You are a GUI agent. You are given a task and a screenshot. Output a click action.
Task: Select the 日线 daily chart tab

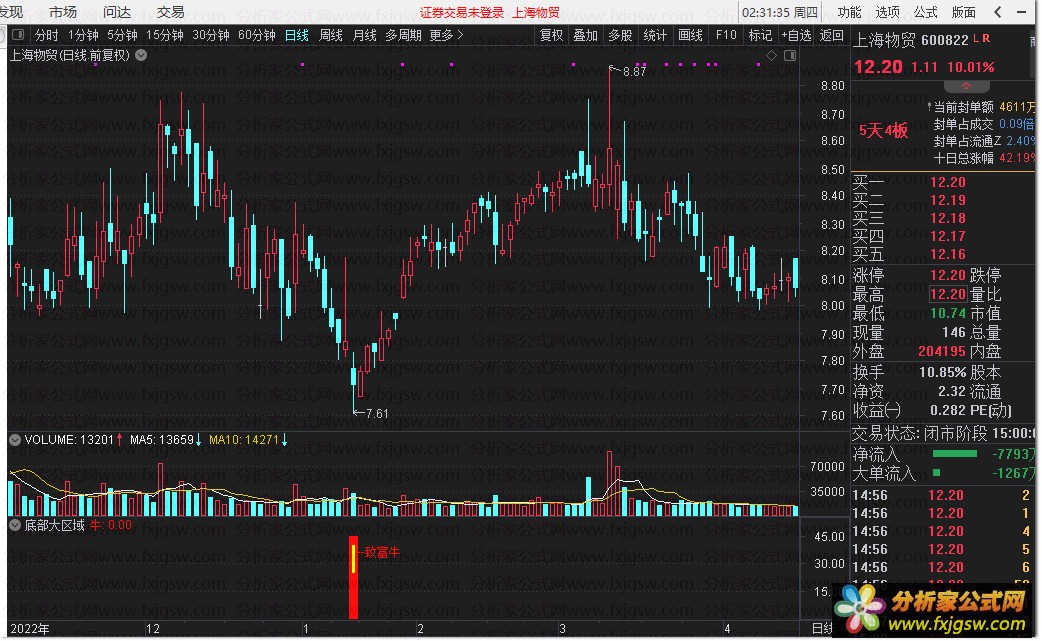(296, 35)
